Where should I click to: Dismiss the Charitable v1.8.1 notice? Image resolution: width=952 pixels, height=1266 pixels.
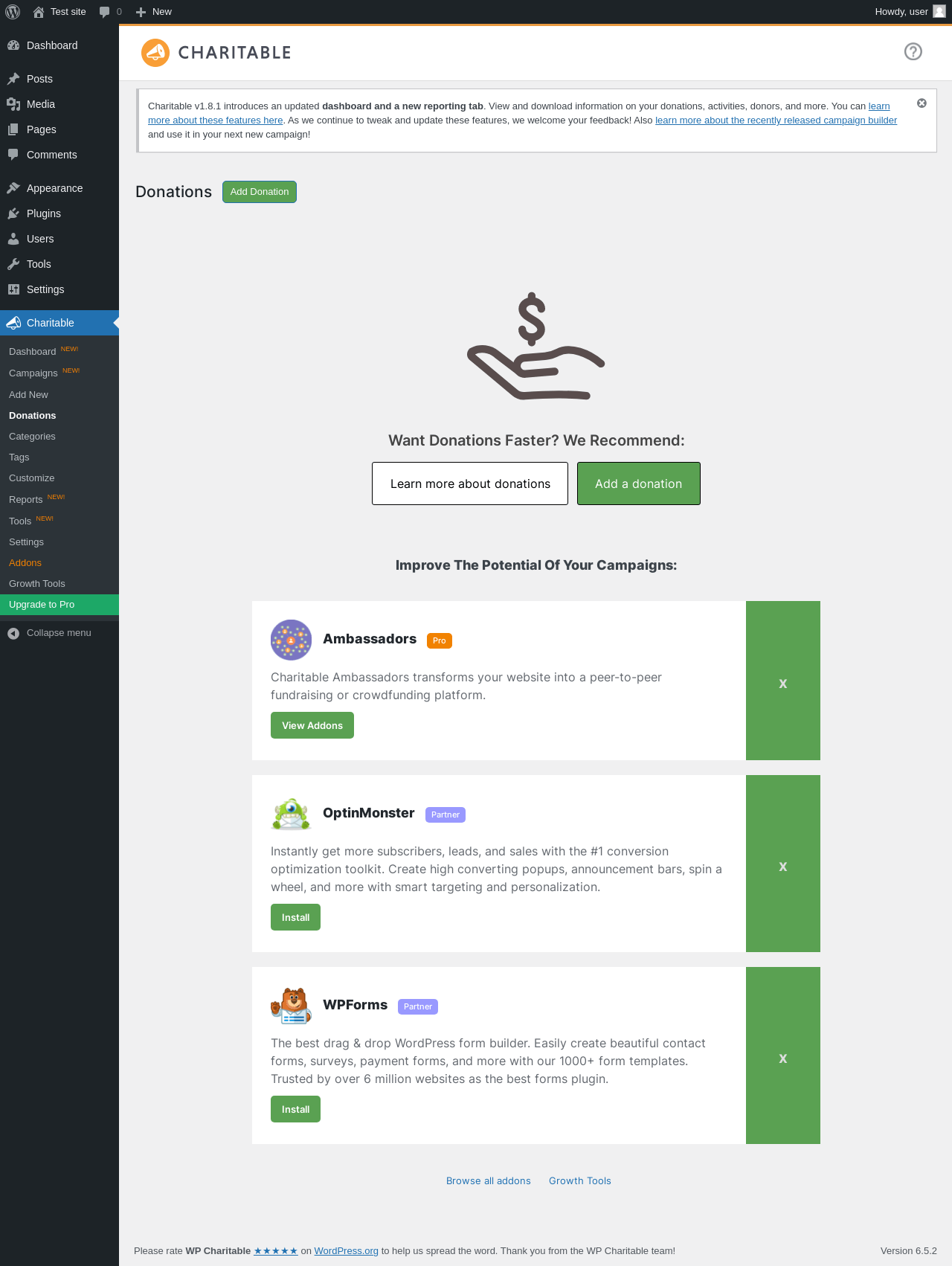click(922, 103)
